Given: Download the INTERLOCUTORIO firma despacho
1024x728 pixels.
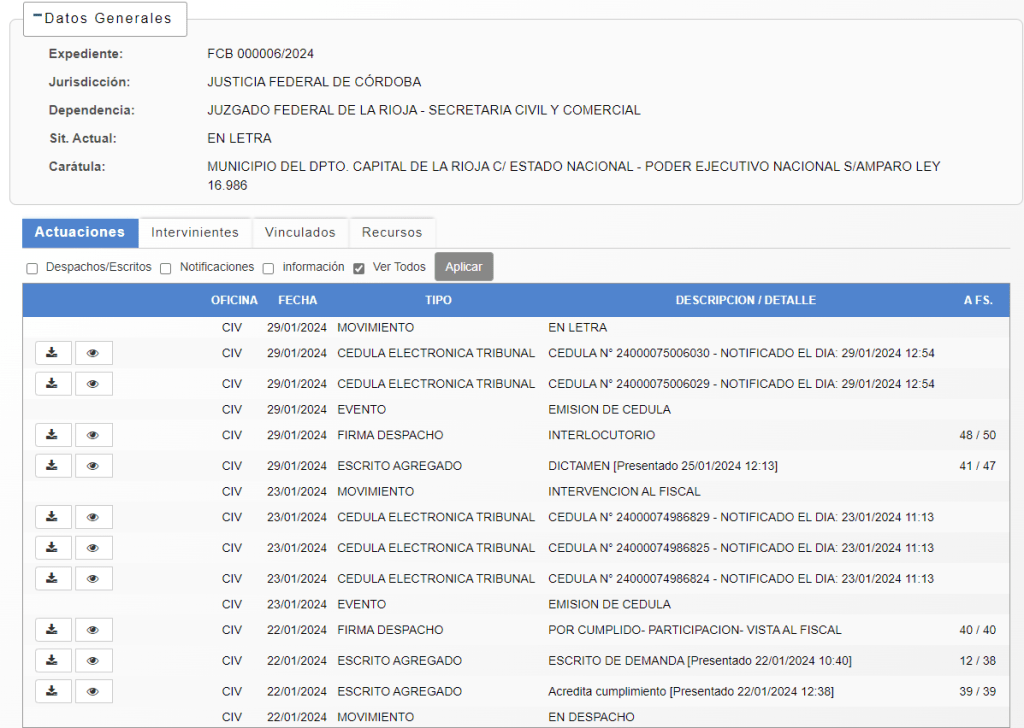Looking at the screenshot, I should (x=53, y=435).
